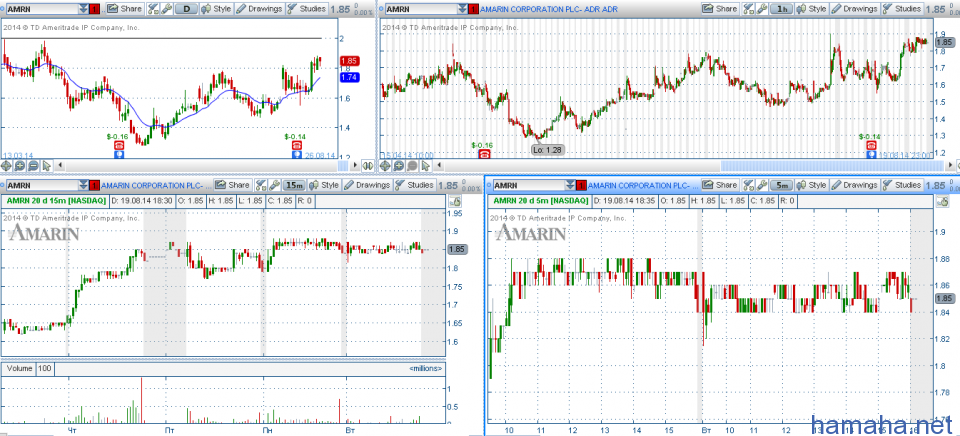Change the D timeframe on the daily chart
Image resolution: width=960 pixels, height=436 pixels.
pyautogui.click(x=187, y=9)
